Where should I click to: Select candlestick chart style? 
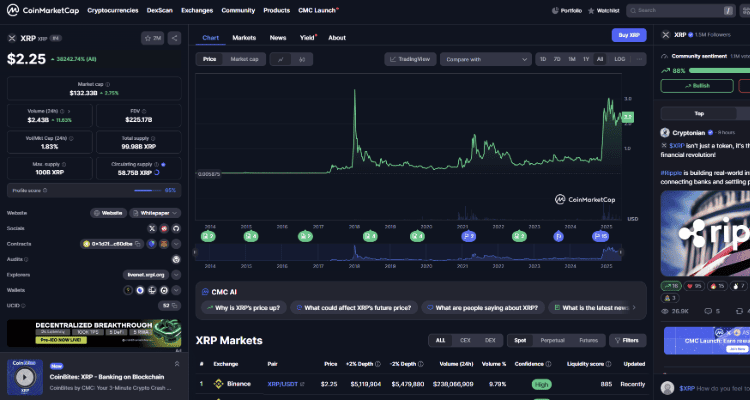(302, 59)
